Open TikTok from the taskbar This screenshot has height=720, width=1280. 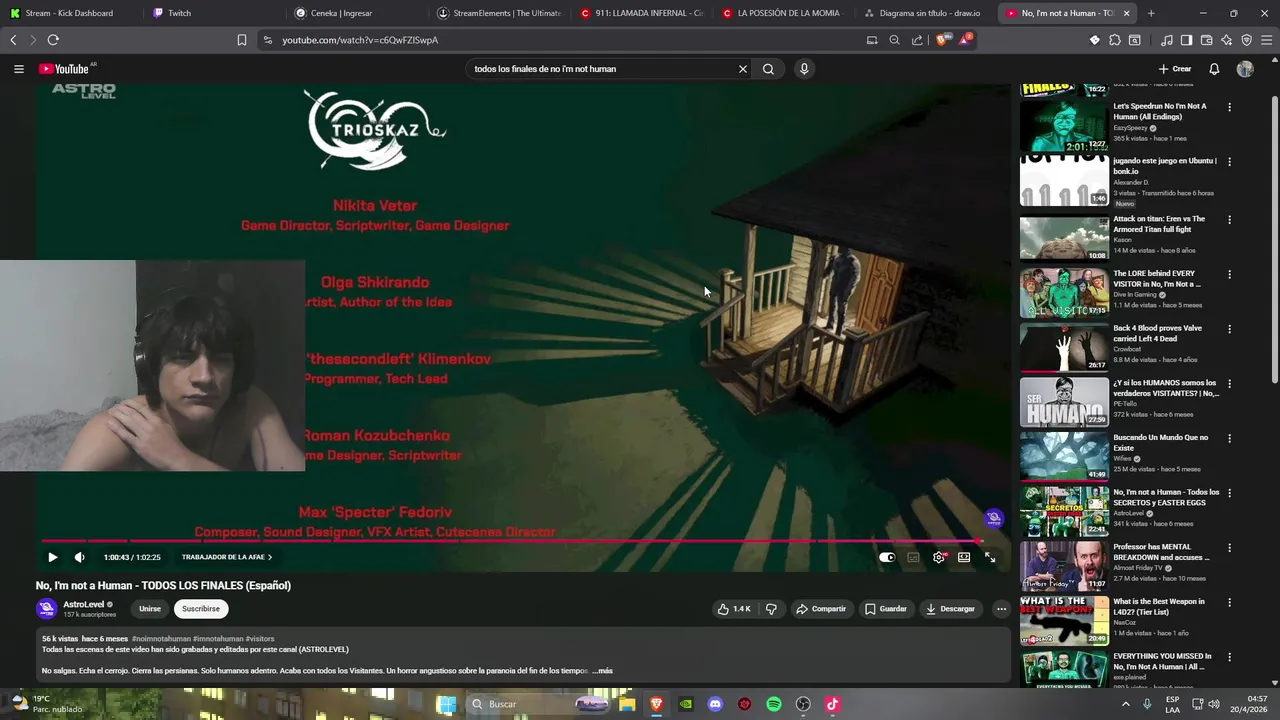coord(832,704)
